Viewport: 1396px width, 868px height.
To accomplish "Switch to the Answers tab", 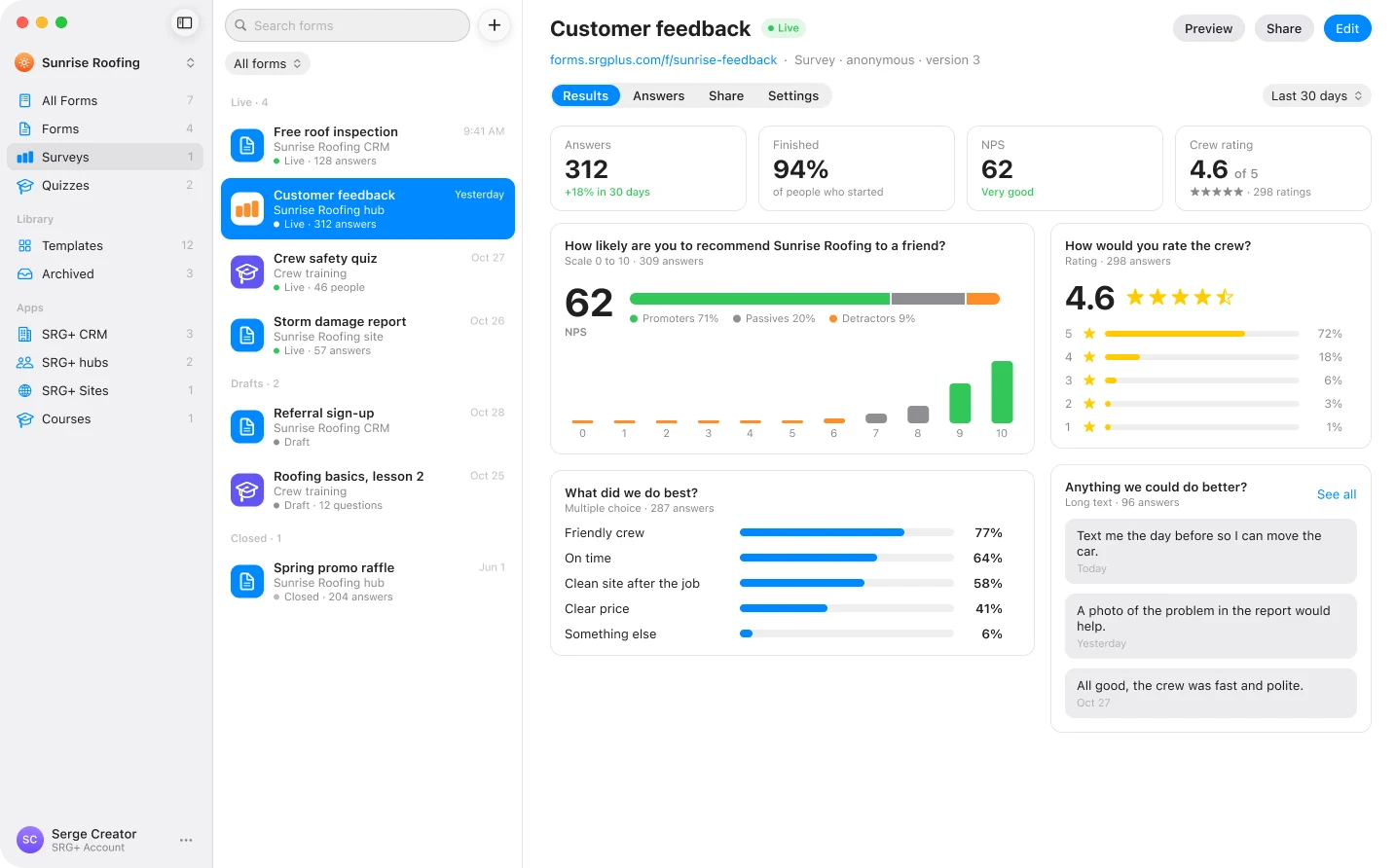I will click(658, 95).
